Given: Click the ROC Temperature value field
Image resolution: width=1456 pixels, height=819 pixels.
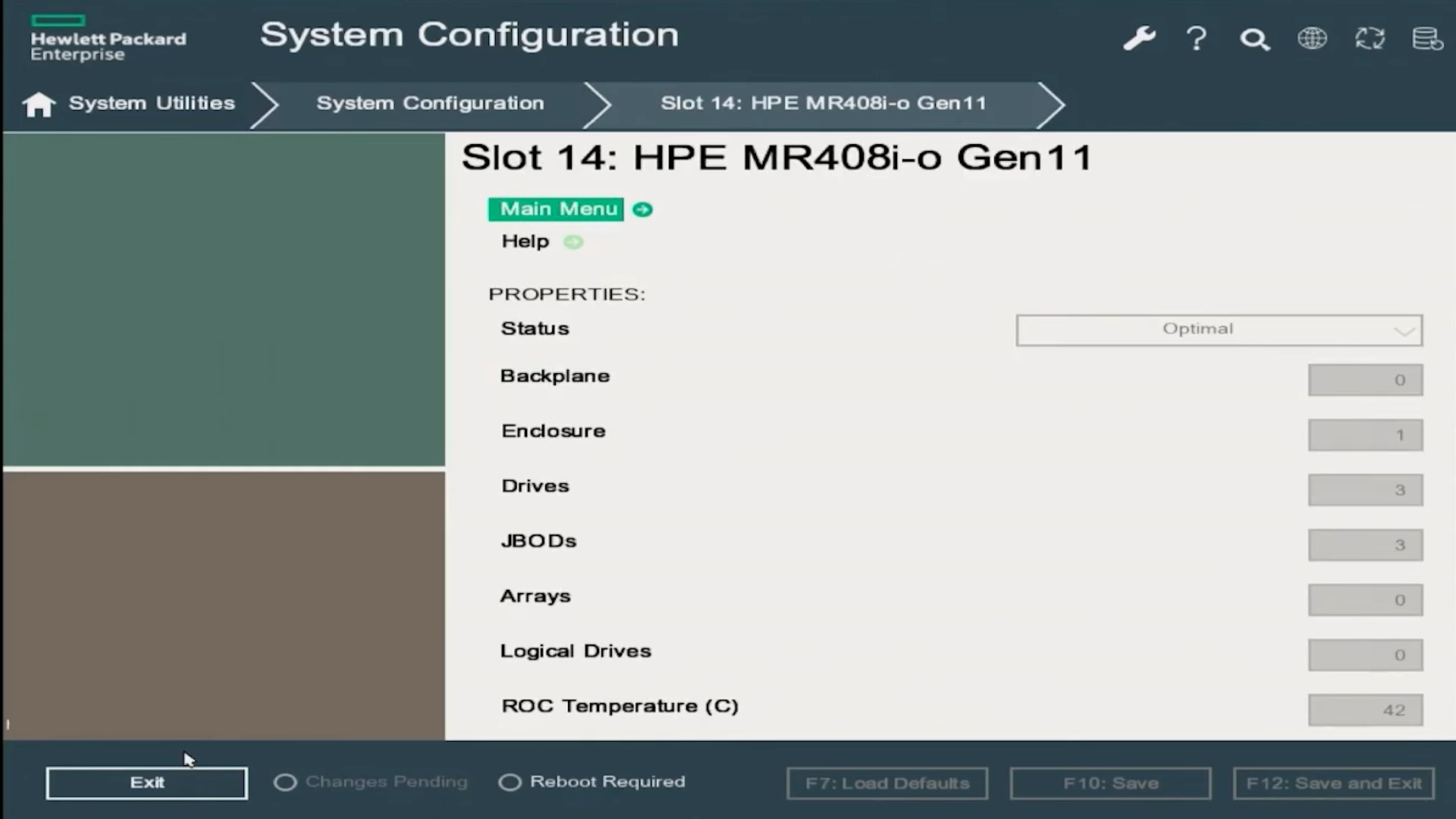Looking at the screenshot, I should 1365,710.
